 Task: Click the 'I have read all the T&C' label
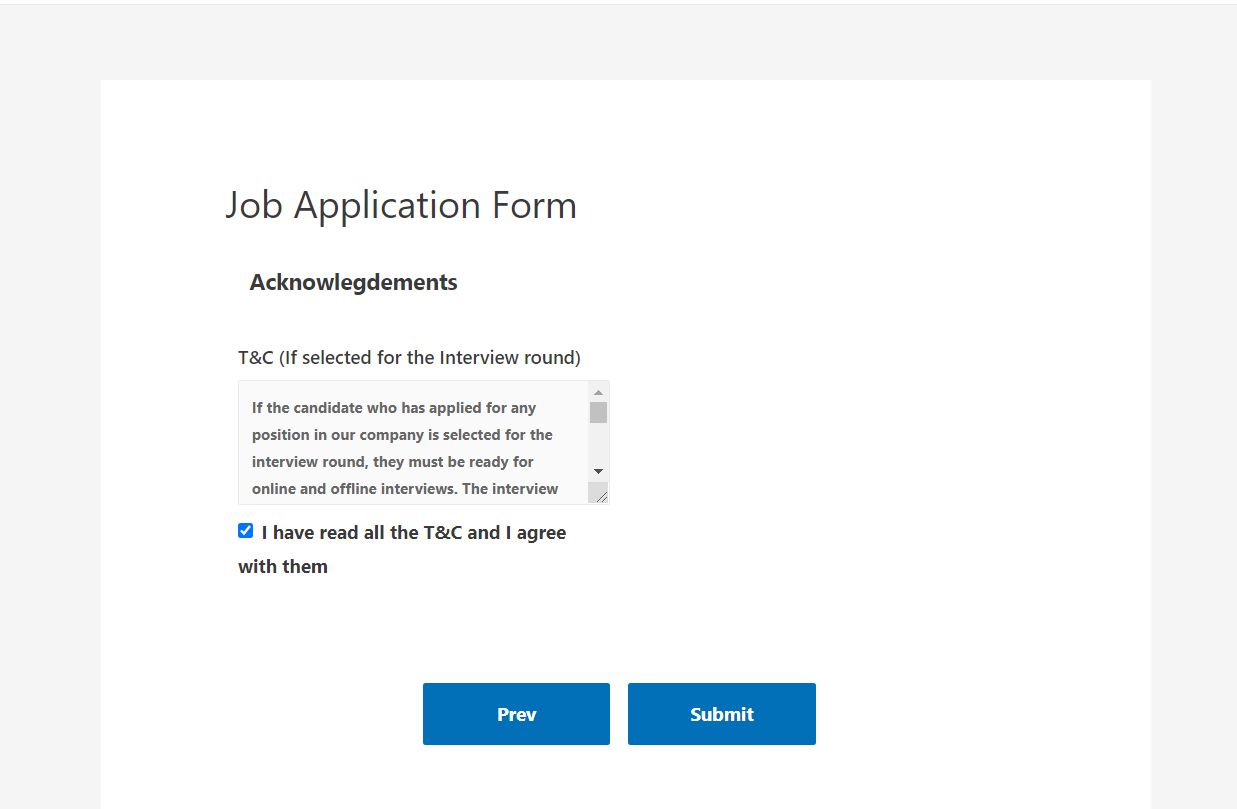(413, 533)
